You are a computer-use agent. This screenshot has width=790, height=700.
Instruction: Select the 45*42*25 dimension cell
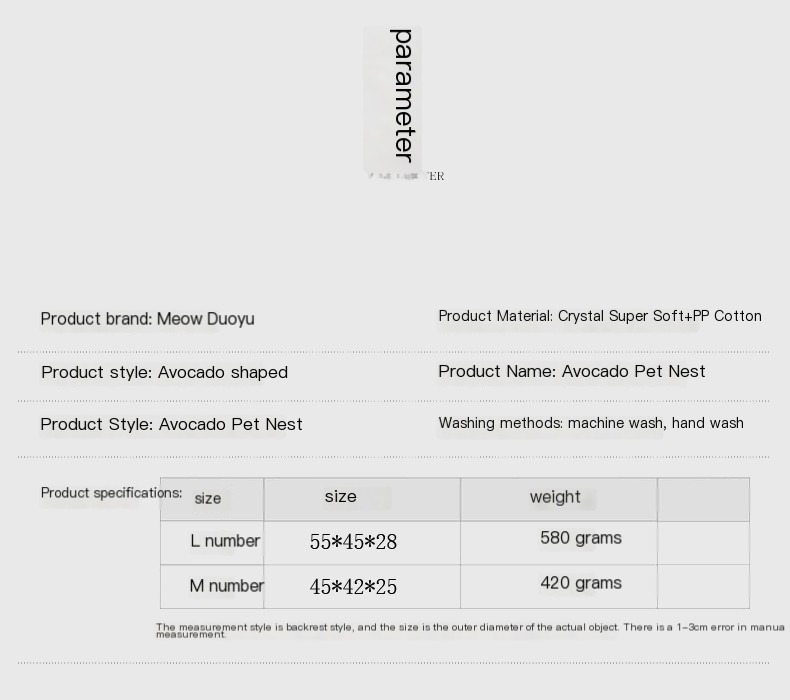[x=353, y=587]
